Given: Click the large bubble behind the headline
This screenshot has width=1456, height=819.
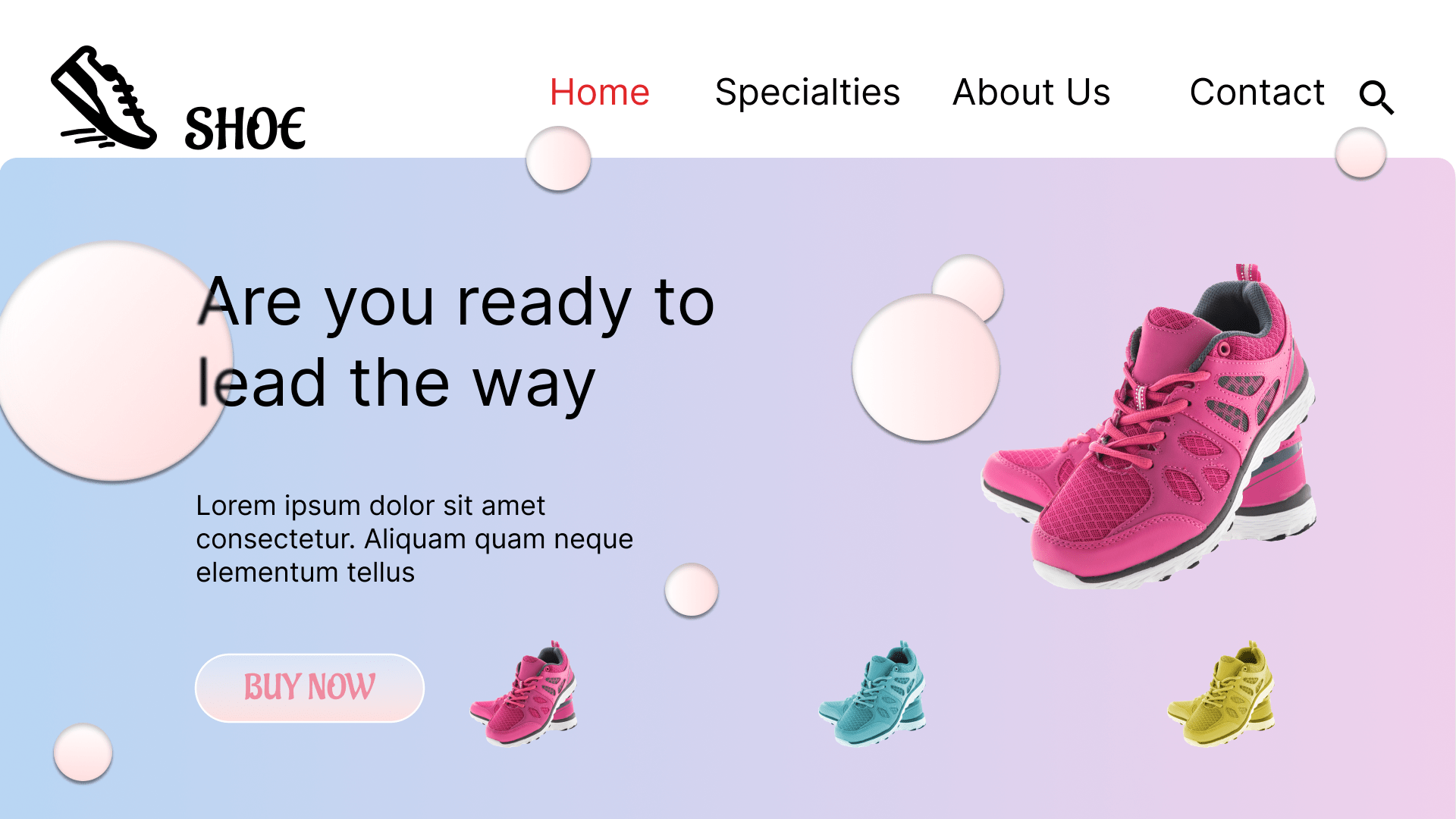Looking at the screenshot, I should [x=112, y=362].
